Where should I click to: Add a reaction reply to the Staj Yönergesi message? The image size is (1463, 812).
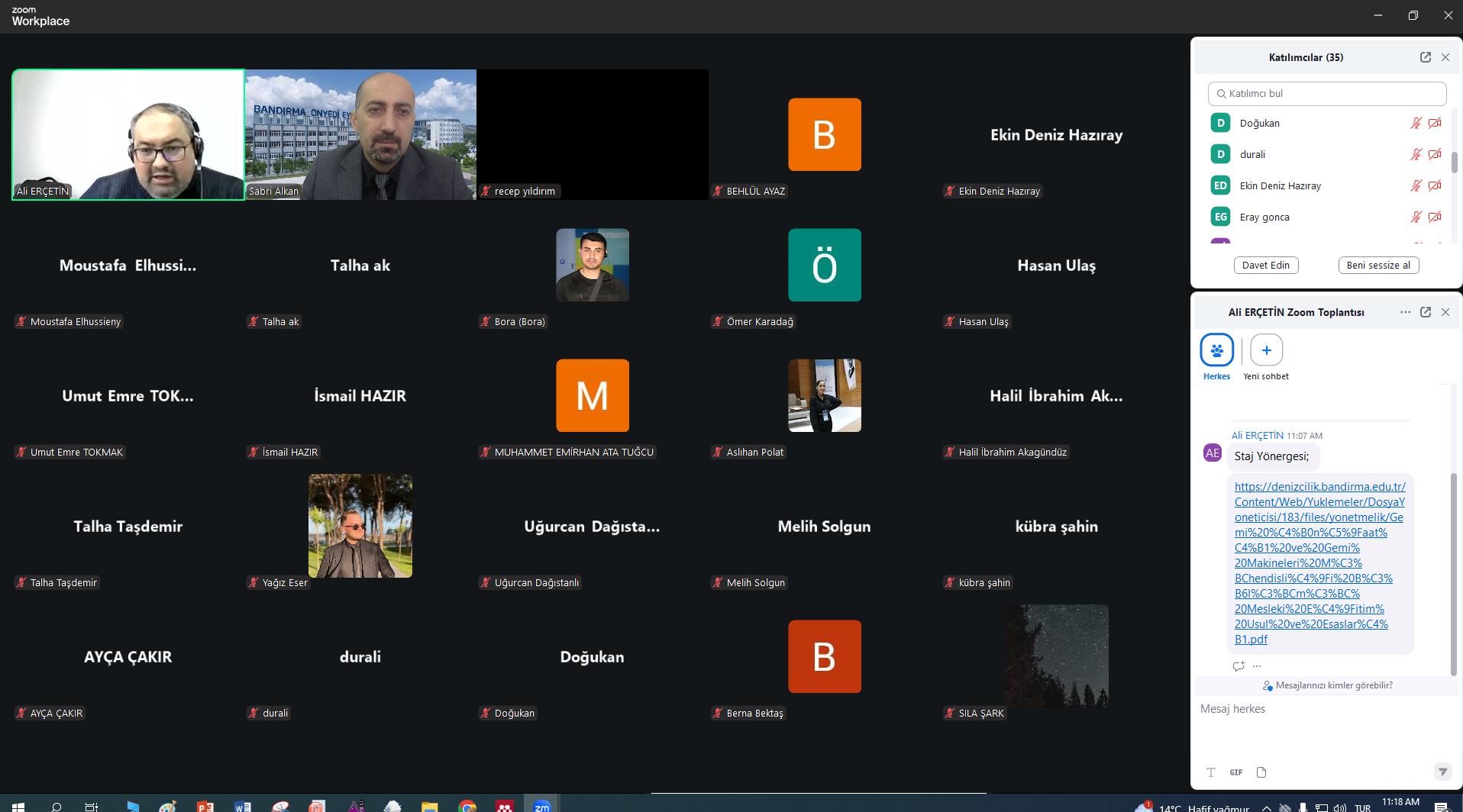coord(1238,666)
